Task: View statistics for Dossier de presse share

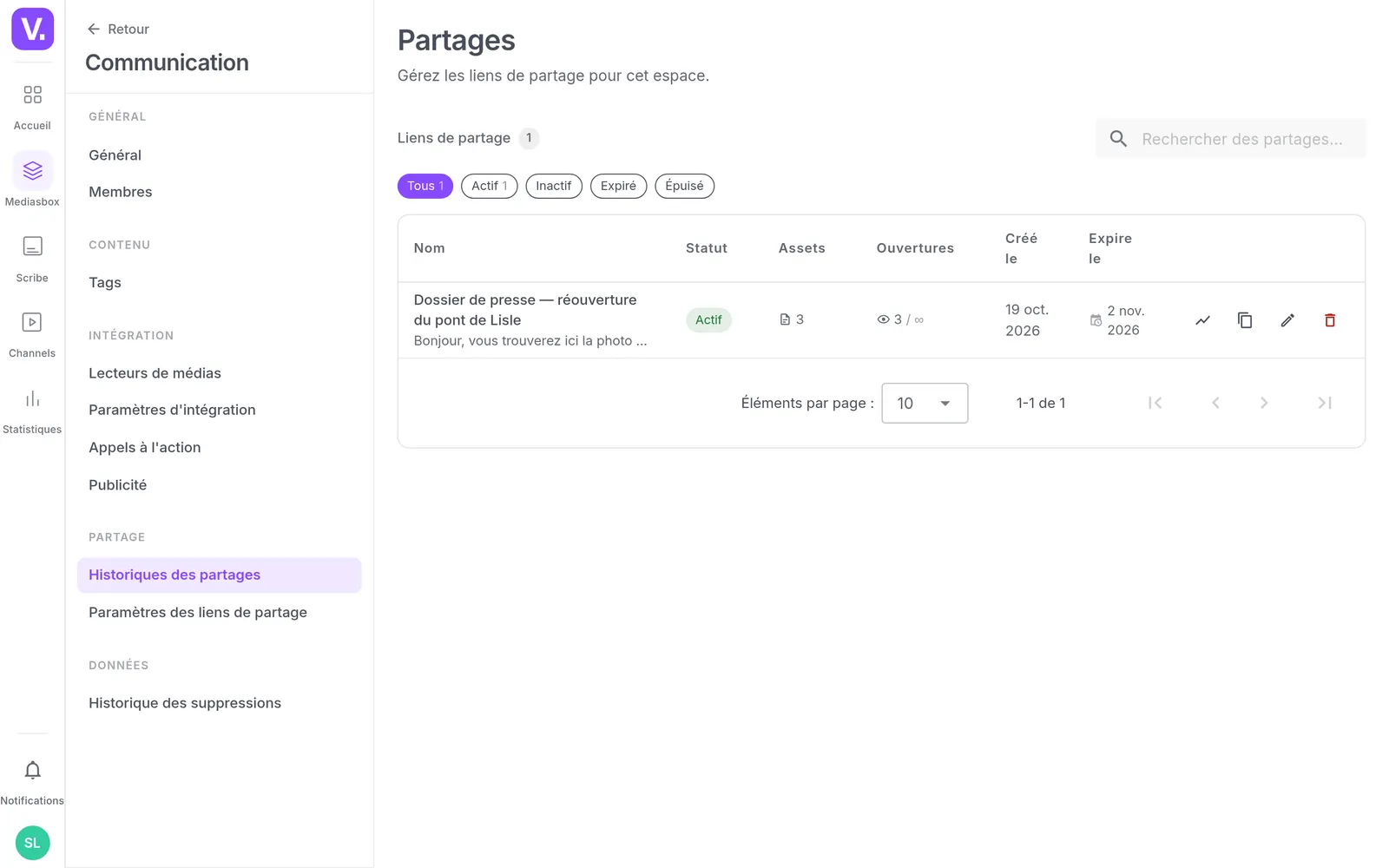Action: click(x=1202, y=320)
